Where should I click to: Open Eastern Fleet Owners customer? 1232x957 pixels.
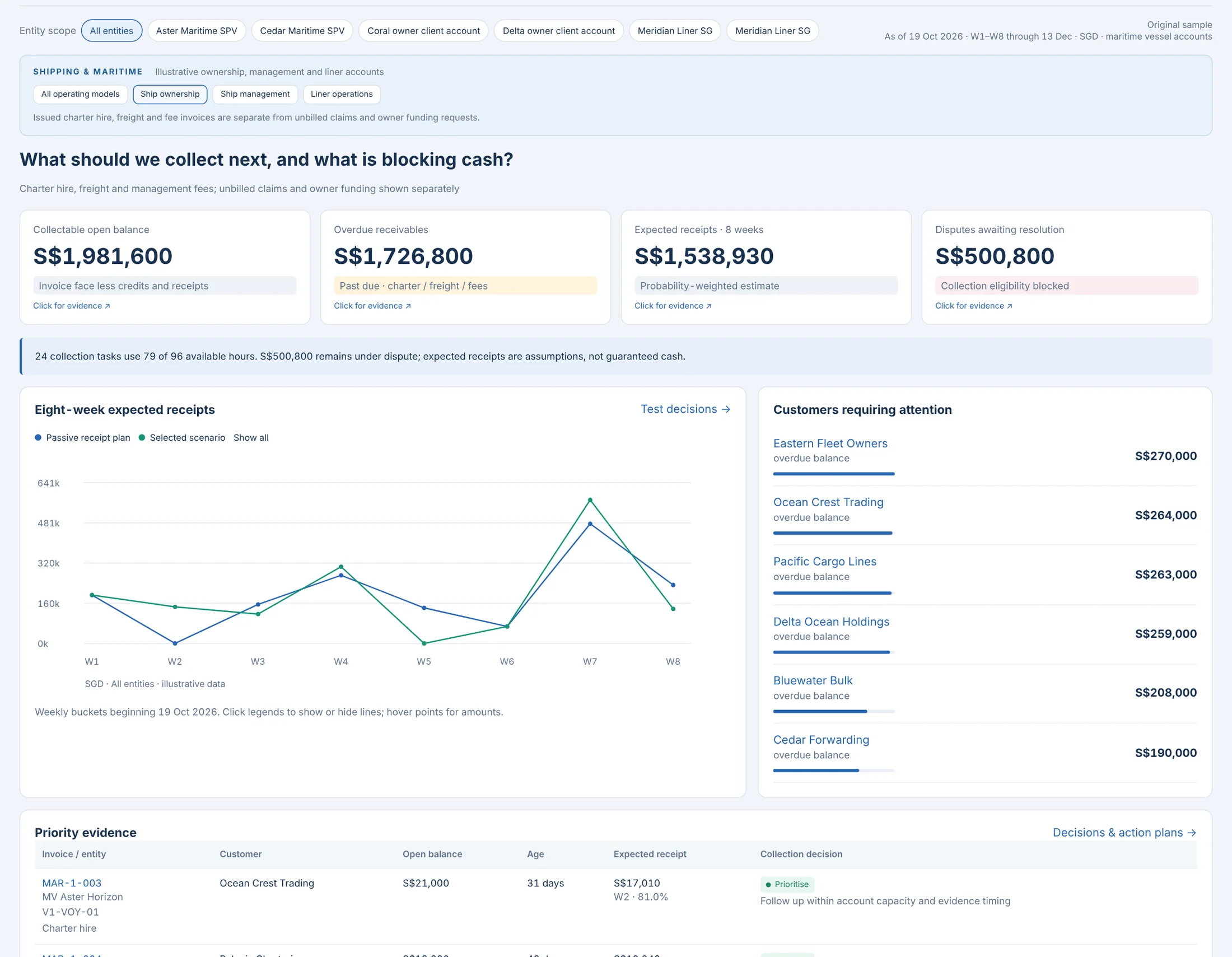click(x=830, y=444)
